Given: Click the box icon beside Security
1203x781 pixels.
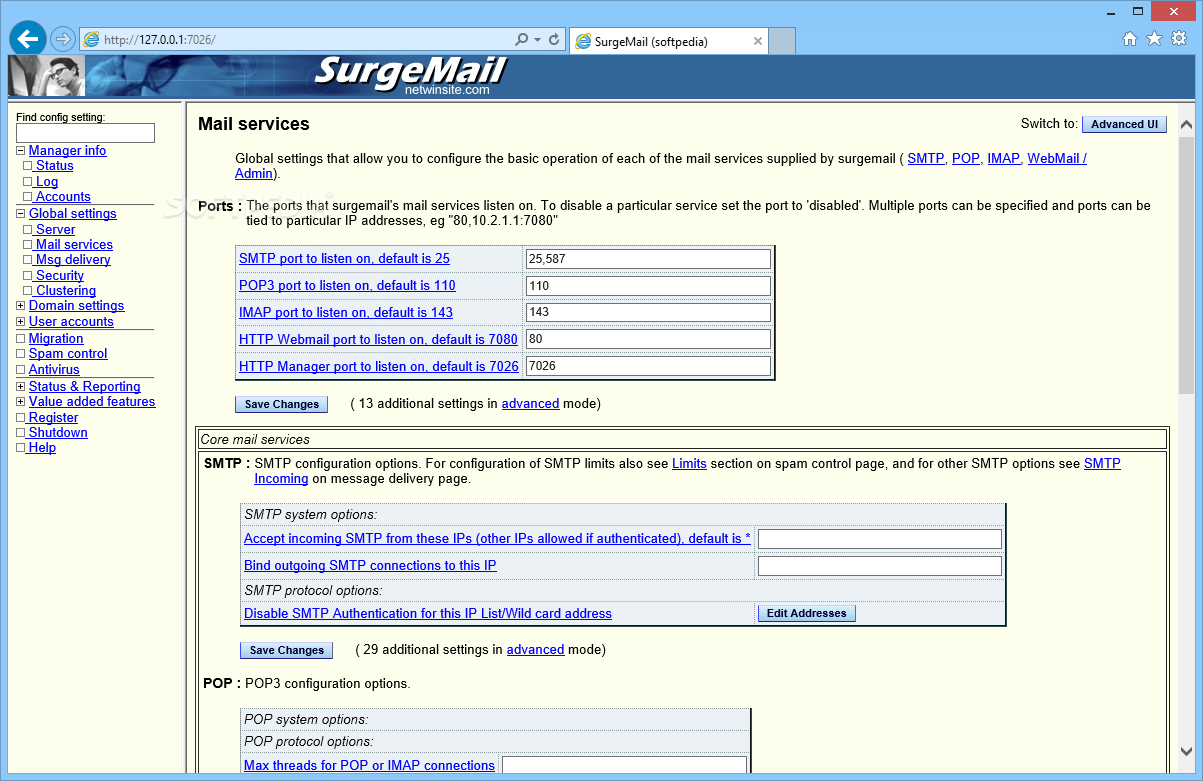Looking at the screenshot, I should point(28,276).
